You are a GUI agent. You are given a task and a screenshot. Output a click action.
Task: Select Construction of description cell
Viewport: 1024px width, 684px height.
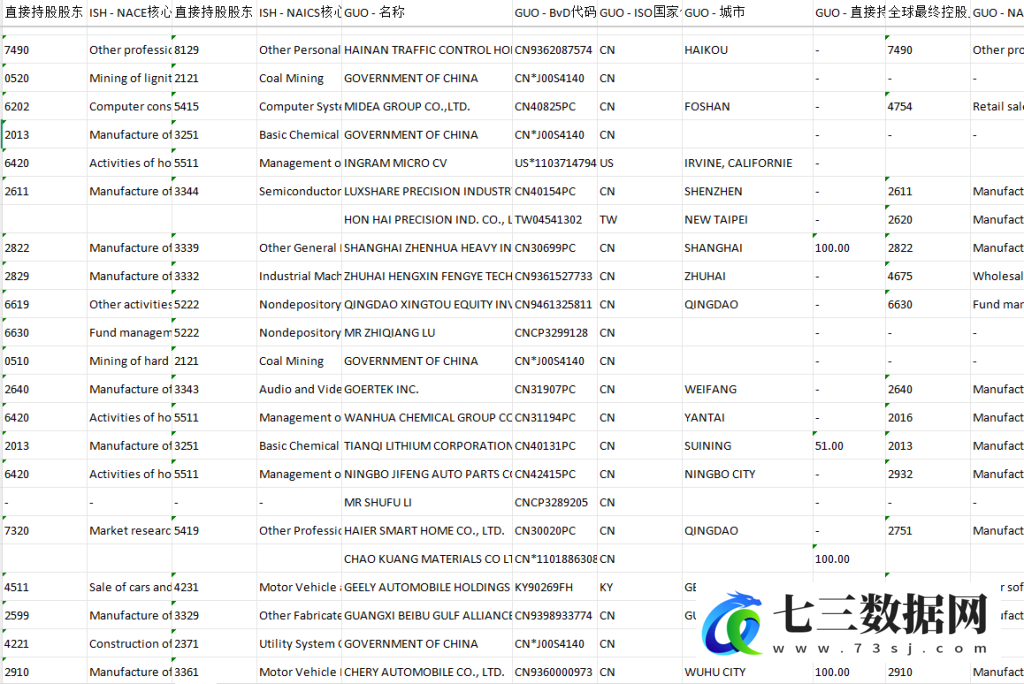pyautogui.click(x=130, y=644)
